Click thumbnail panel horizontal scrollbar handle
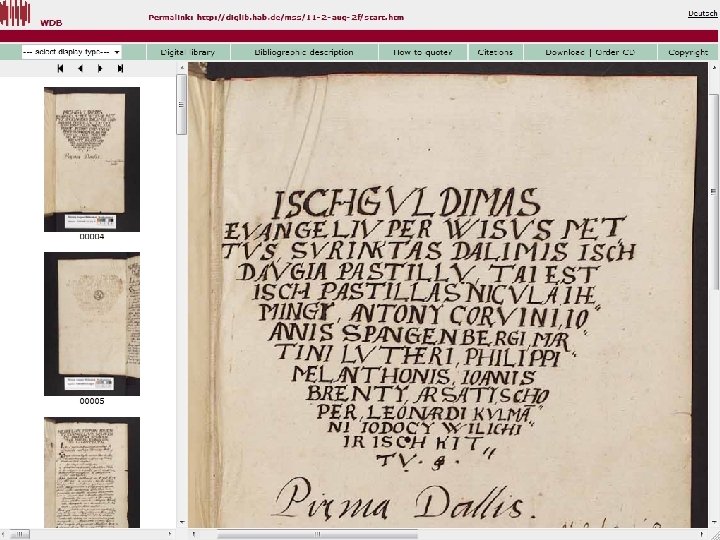The height and width of the screenshot is (540, 720). (x=19, y=534)
